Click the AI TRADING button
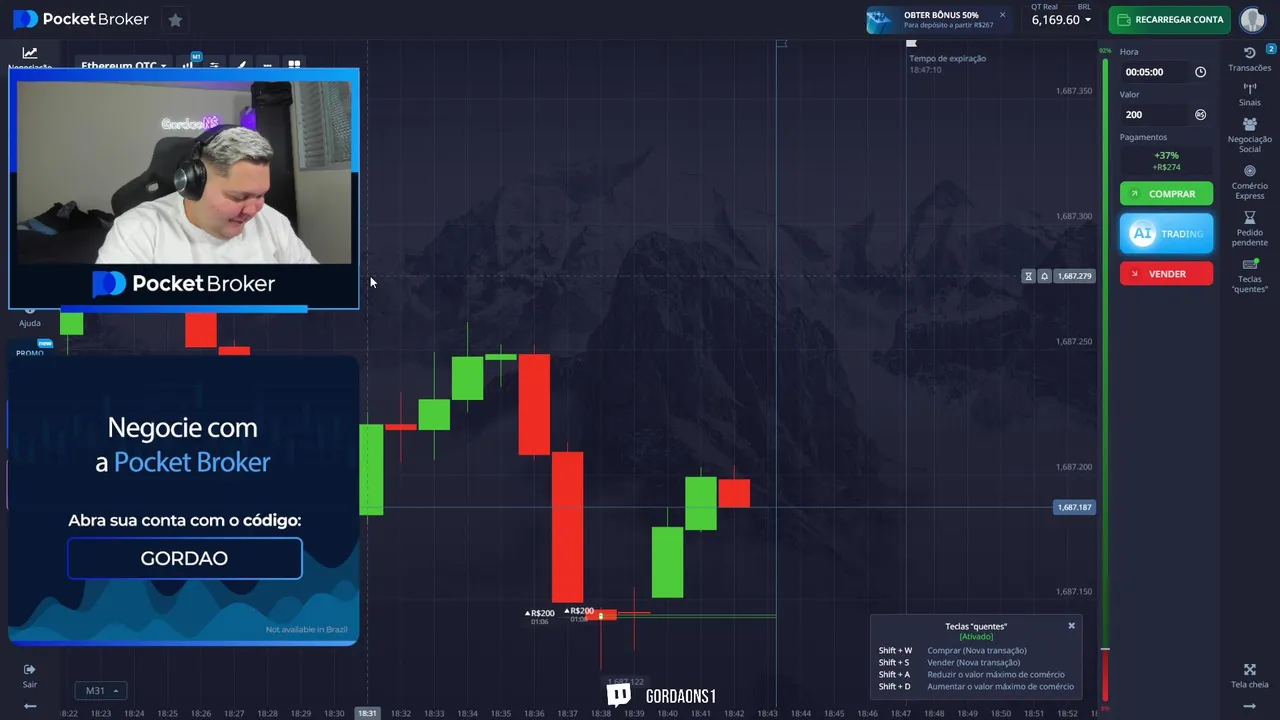The height and width of the screenshot is (720, 1280). (x=1166, y=234)
